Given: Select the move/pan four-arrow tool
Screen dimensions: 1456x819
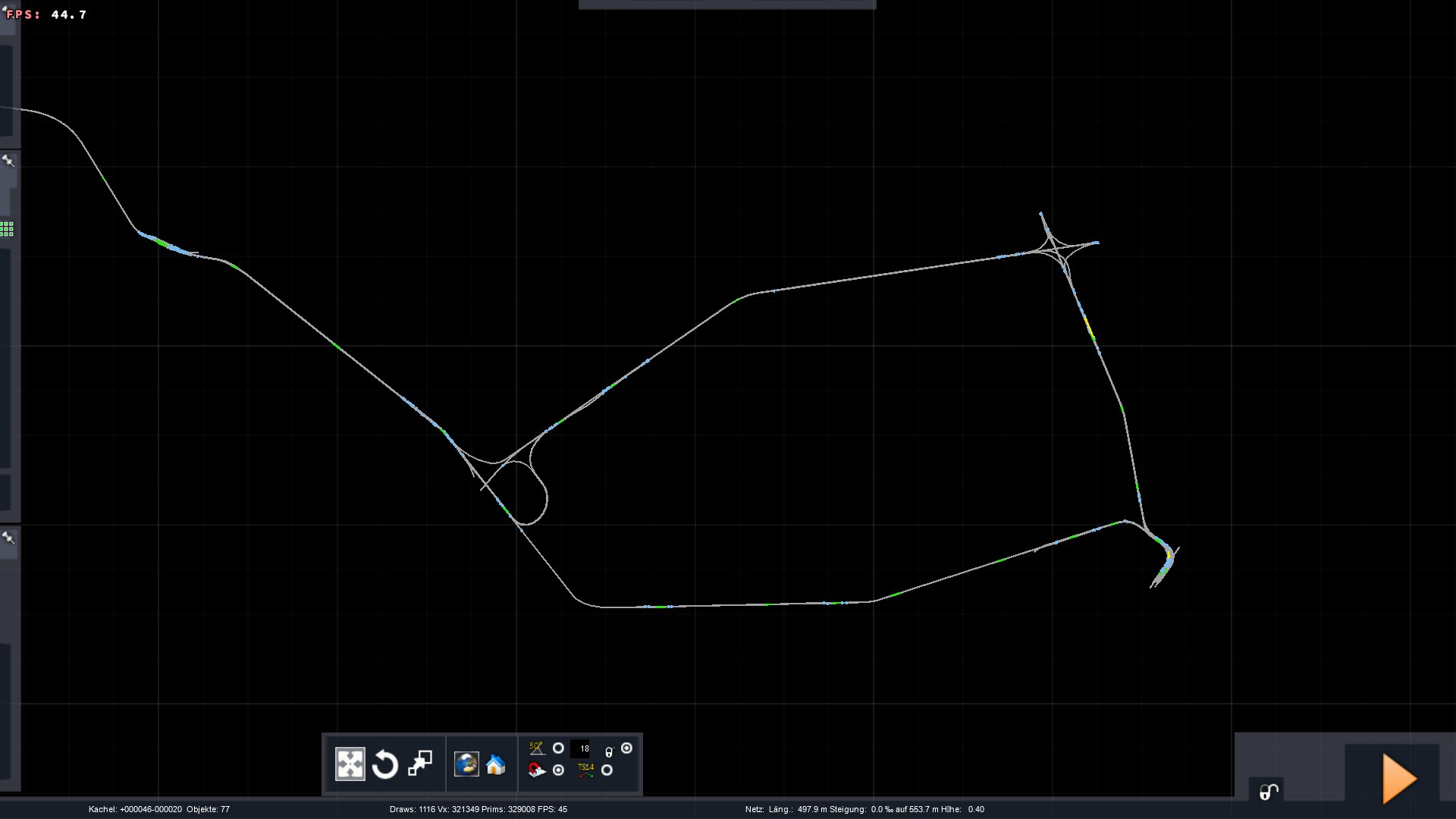Looking at the screenshot, I should 350,764.
